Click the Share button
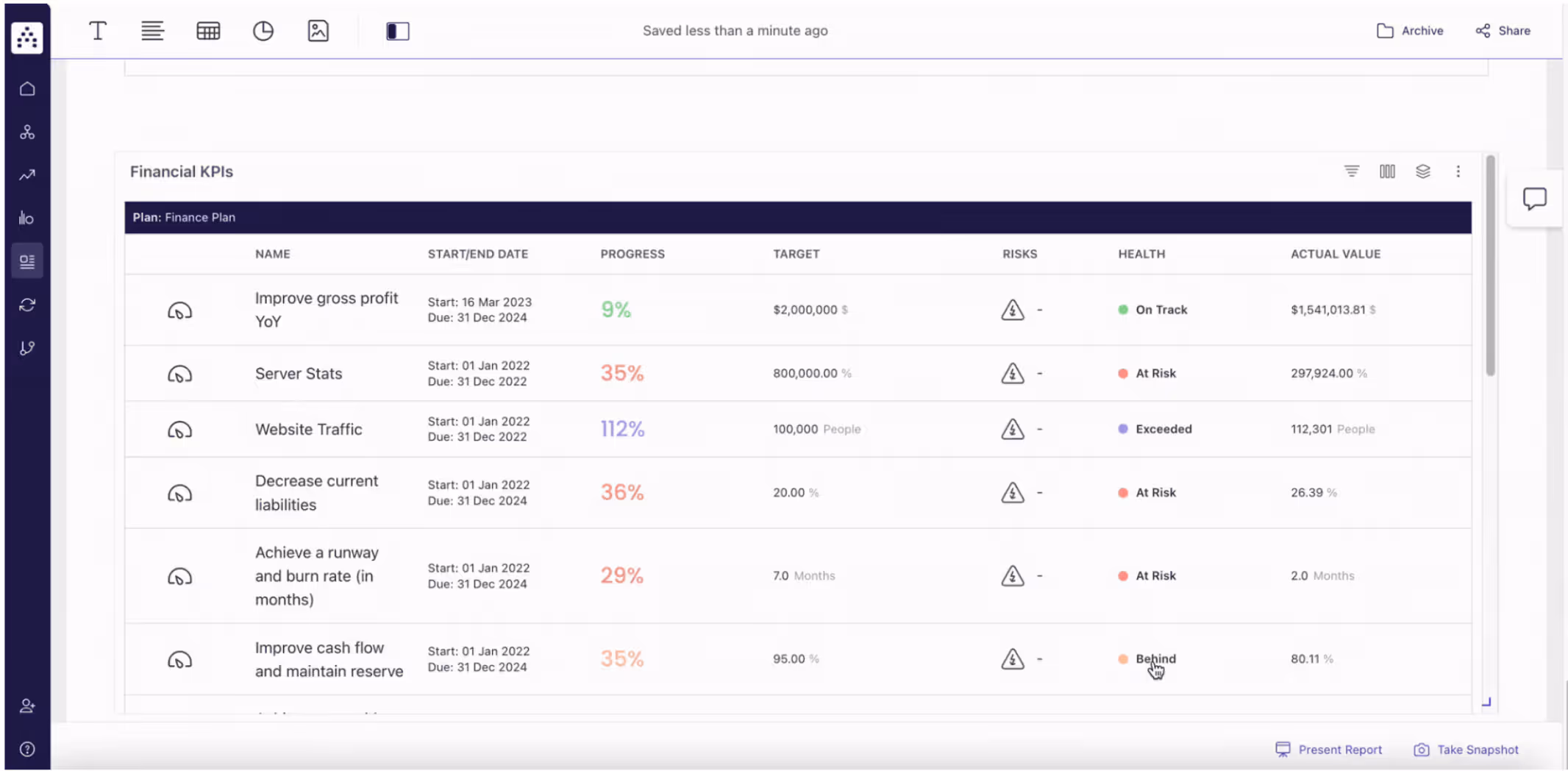The height and width of the screenshot is (771, 1568). coord(1503,30)
